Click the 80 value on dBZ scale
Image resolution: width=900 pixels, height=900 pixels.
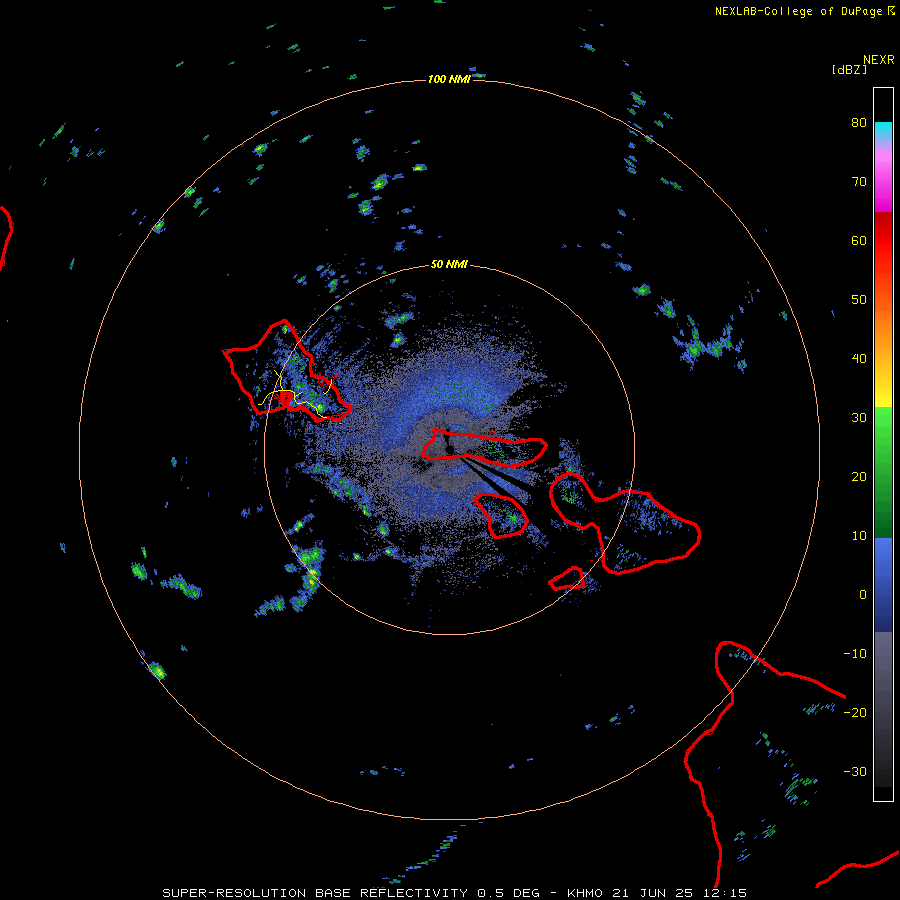(859, 123)
